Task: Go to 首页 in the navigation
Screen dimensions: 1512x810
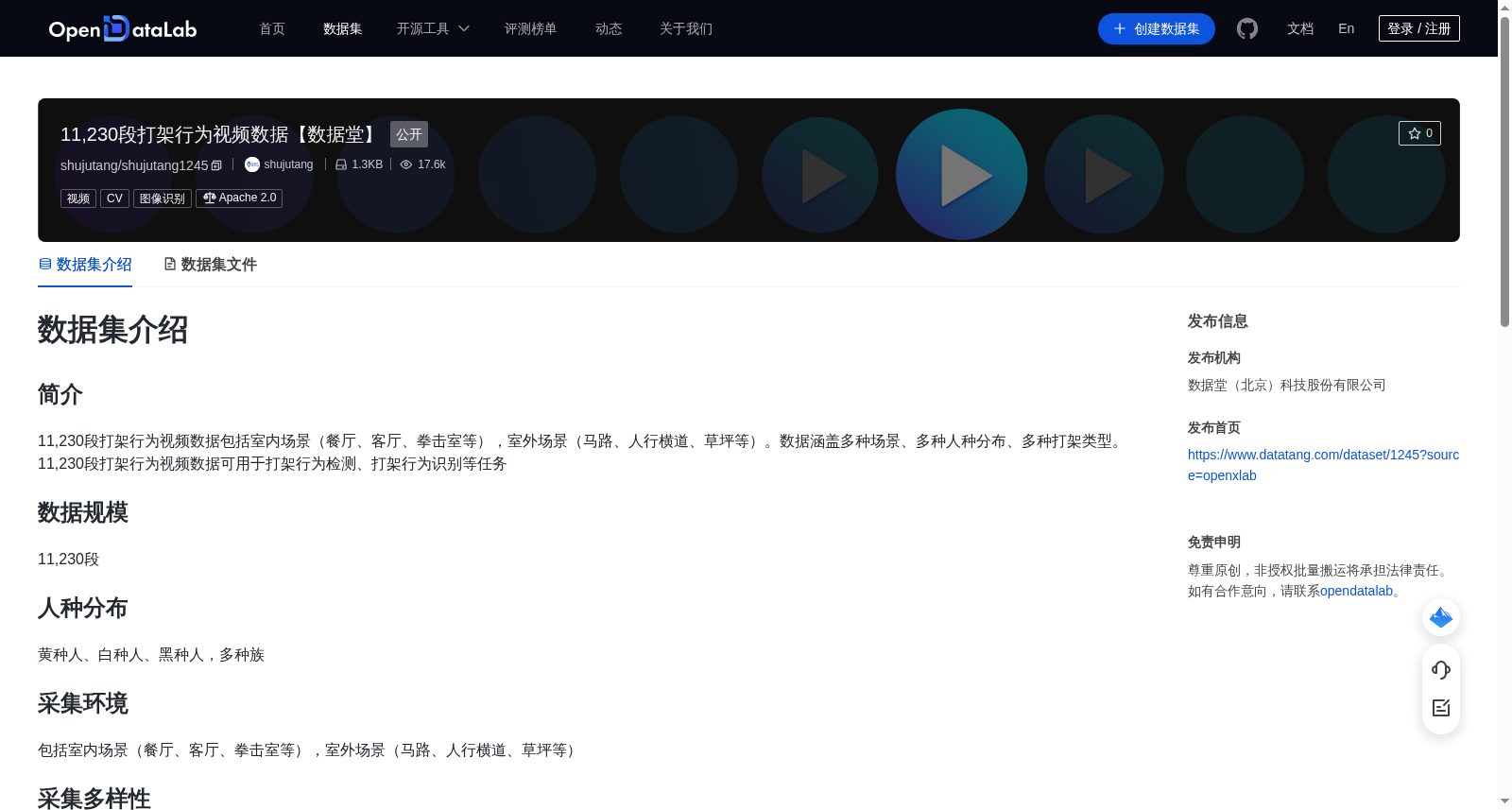Action: tap(272, 28)
